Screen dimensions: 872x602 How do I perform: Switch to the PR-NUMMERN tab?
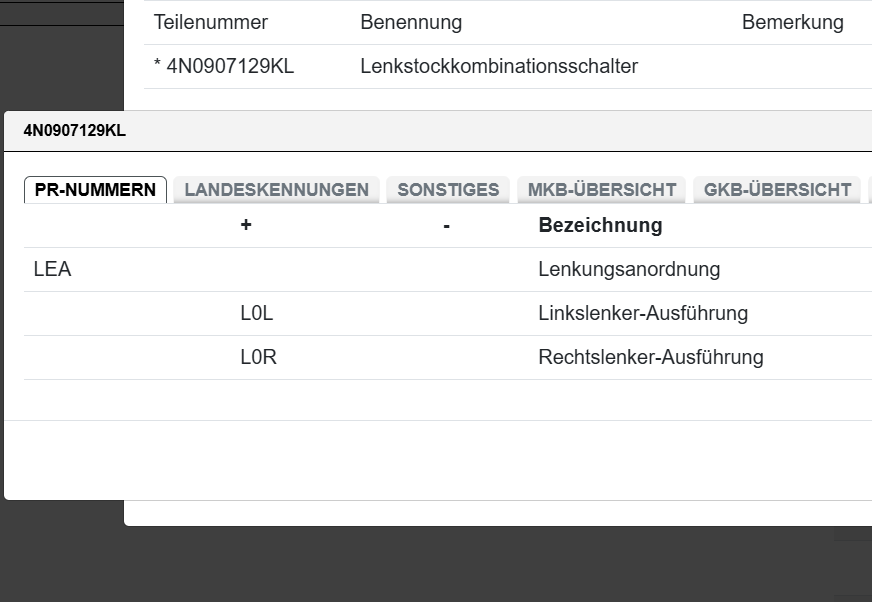pyautogui.click(x=95, y=190)
